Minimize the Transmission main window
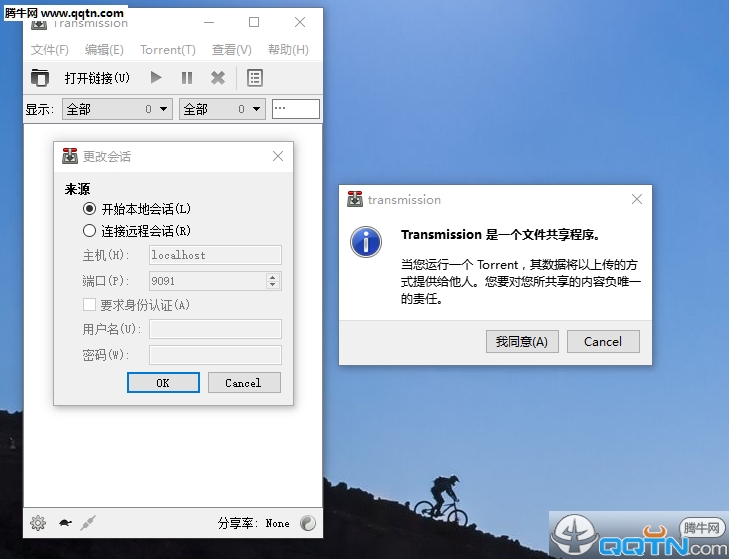 point(209,22)
